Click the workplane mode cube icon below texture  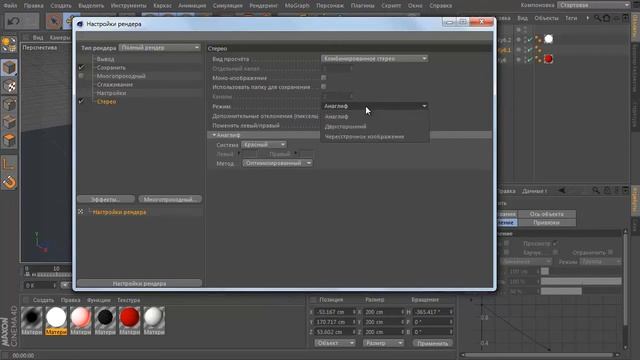9,104
